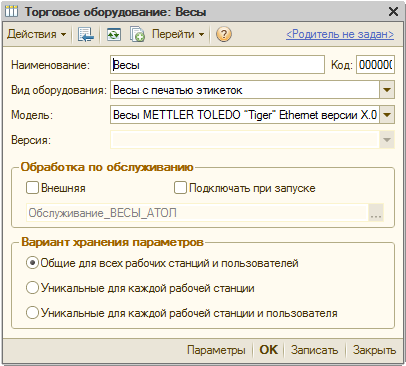
Task: Open help with the question mark icon
Action: (x=224, y=34)
